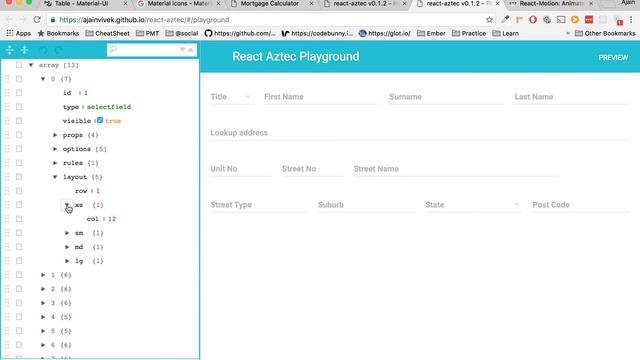Viewport: 640px width, 360px height.
Task: Expand the props node
Action: 55,135
